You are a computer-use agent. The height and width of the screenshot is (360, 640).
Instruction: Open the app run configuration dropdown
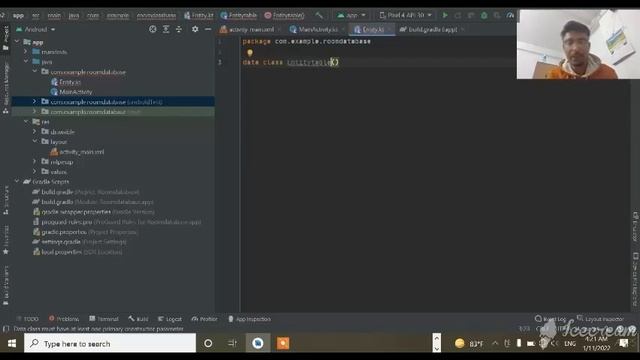pyautogui.click(x=351, y=16)
